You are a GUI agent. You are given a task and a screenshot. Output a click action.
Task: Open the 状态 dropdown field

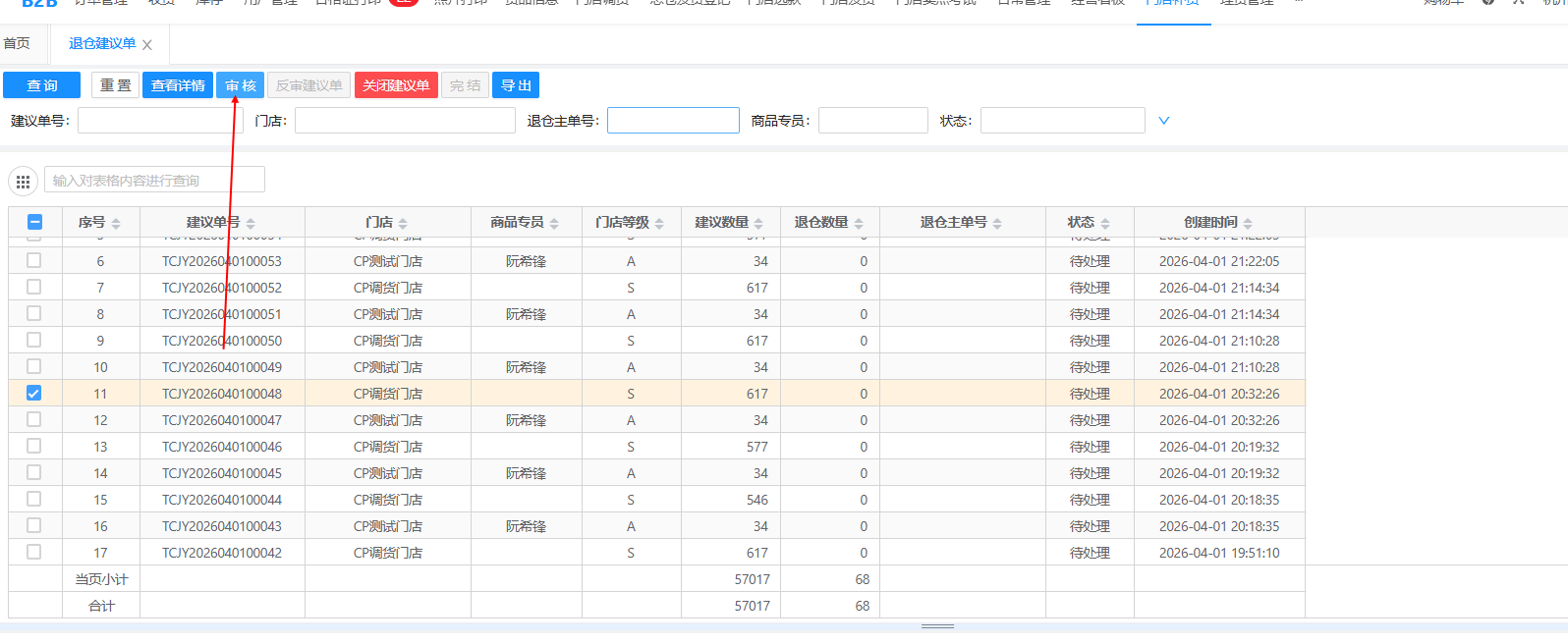1062,121
